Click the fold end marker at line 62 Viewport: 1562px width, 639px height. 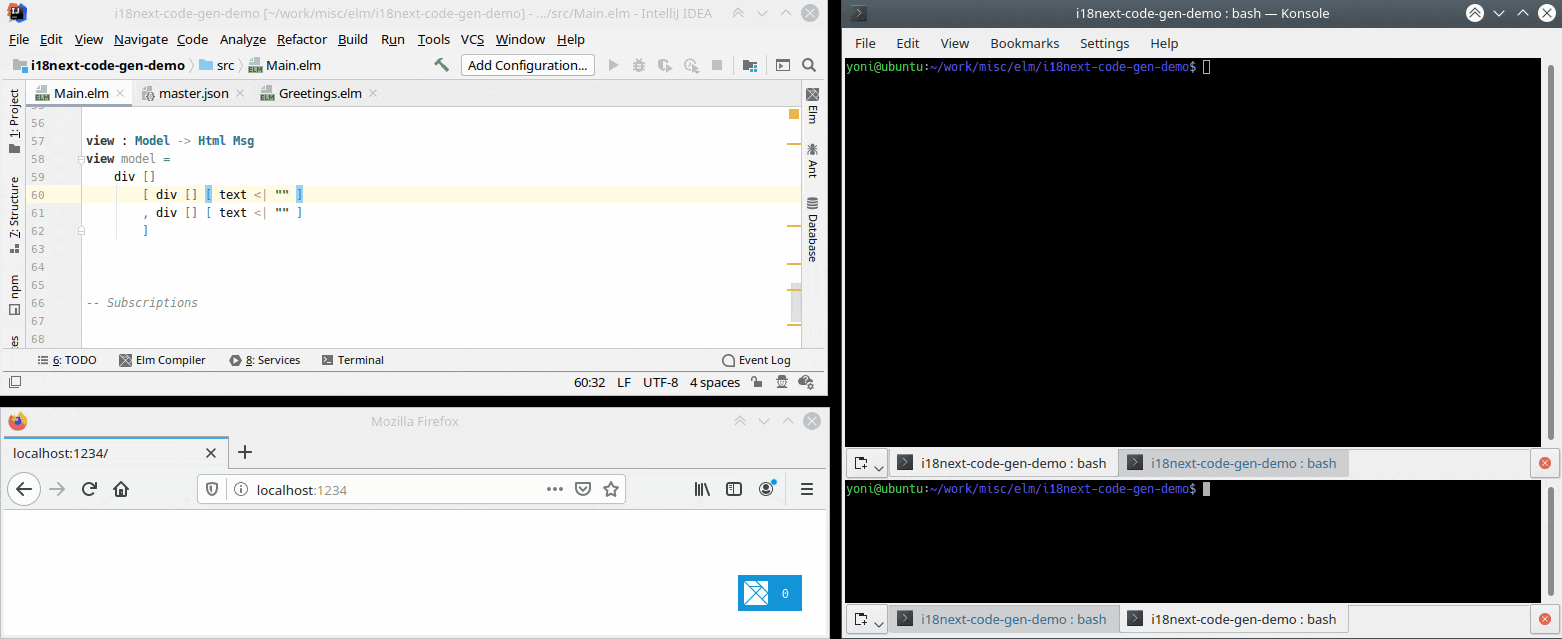click(x=81, y=231)
